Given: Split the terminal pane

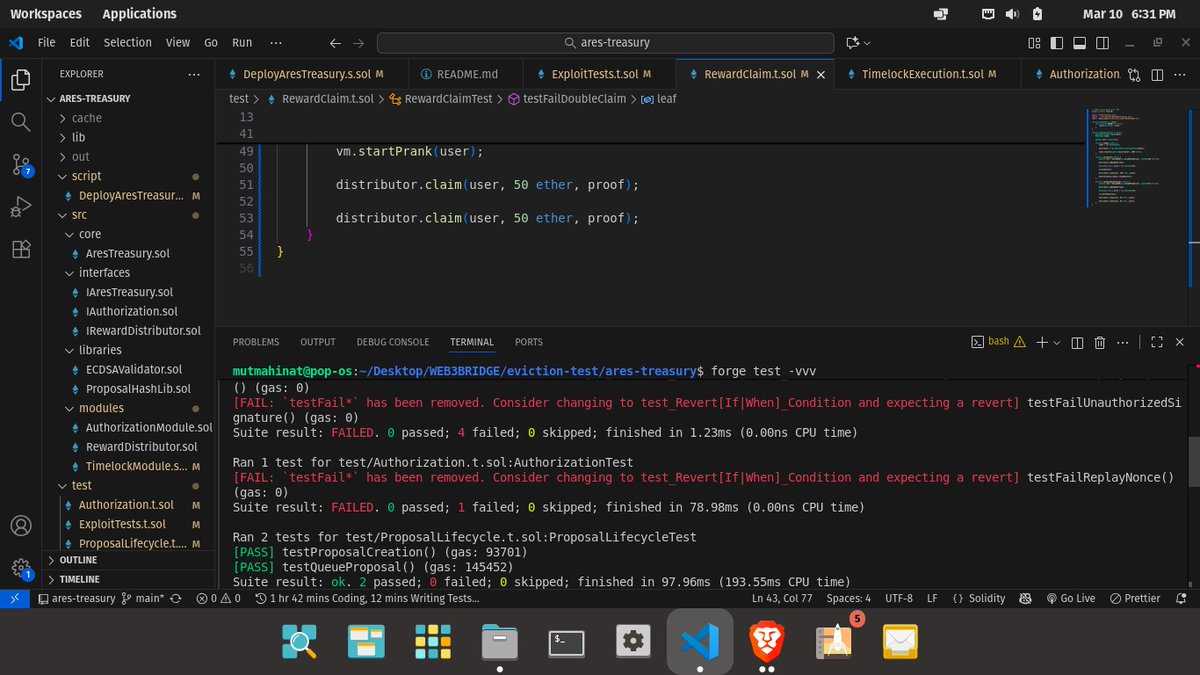Looking at the screenshot, I should coord(1078,342).
